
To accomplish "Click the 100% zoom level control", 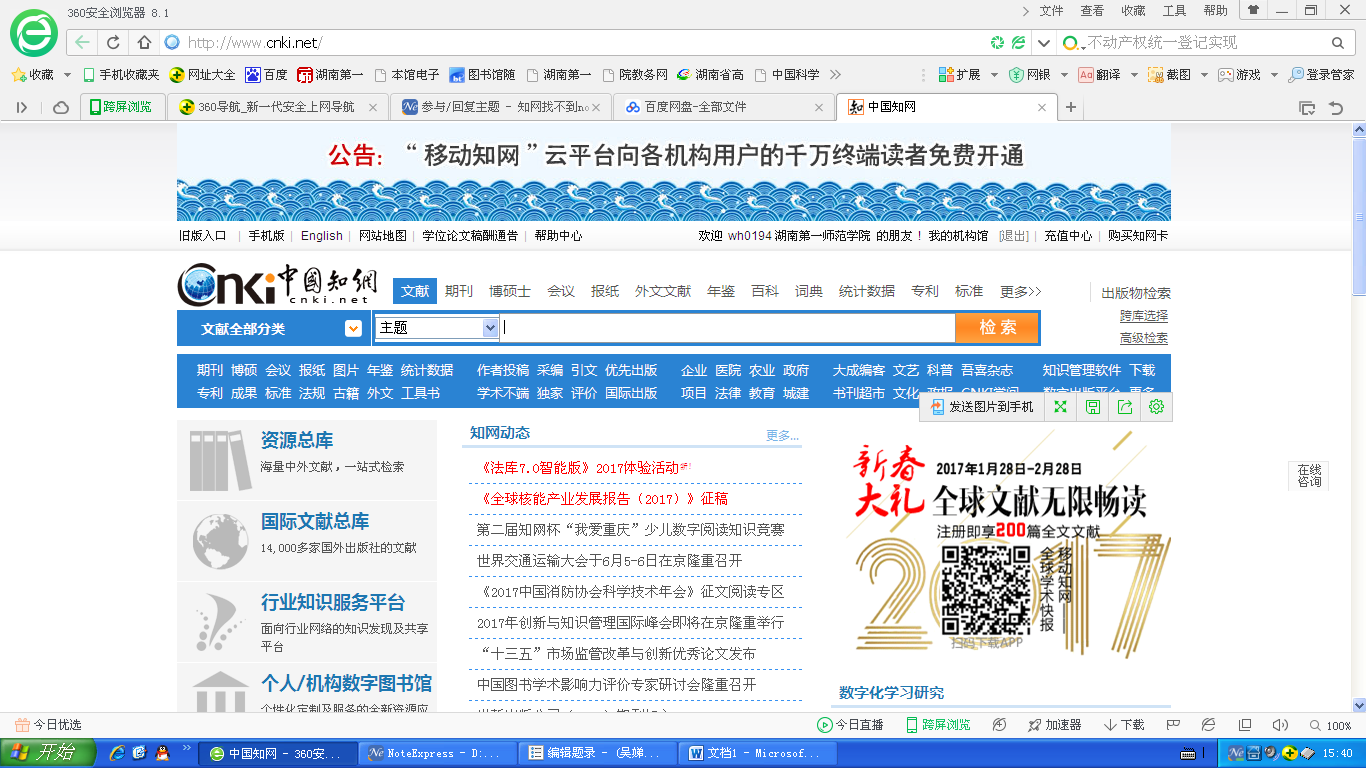I will [1330, 725].
